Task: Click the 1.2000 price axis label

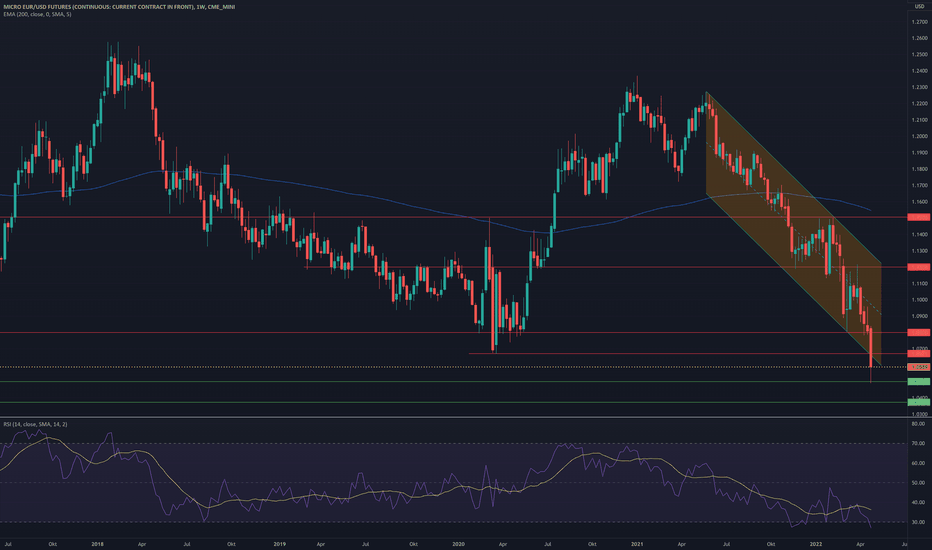Action: 919,136
